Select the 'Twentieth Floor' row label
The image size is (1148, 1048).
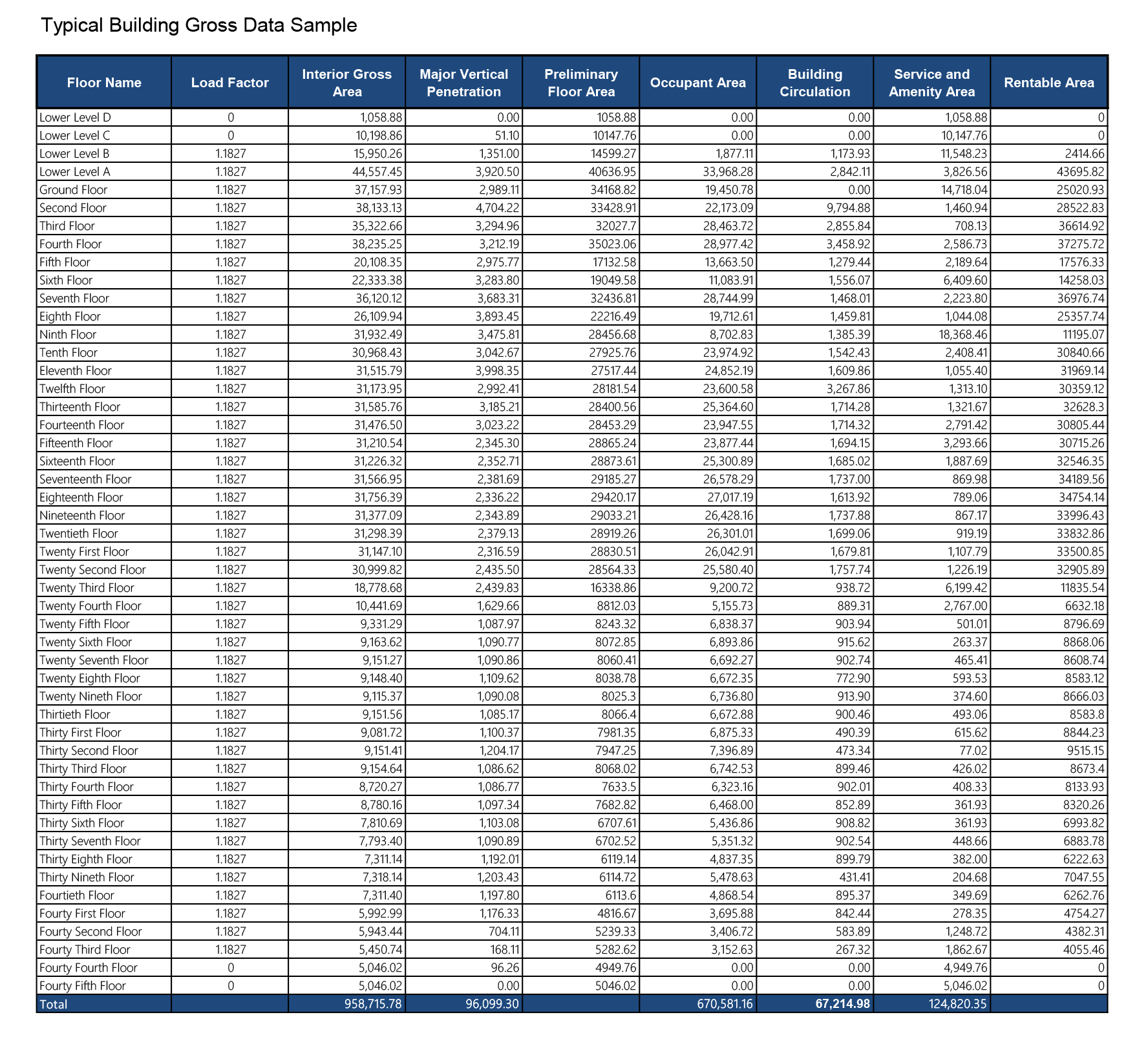point(79,534)
